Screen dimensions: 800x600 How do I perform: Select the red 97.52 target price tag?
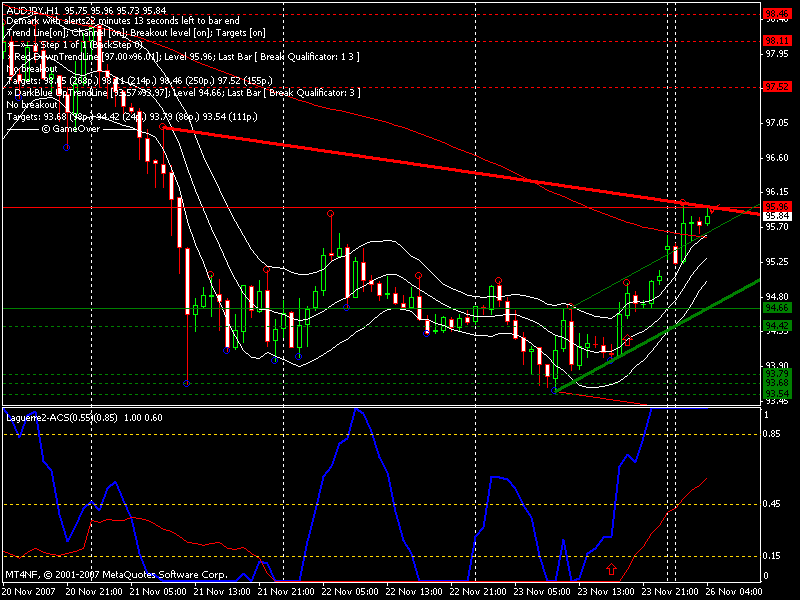[776, 87]
